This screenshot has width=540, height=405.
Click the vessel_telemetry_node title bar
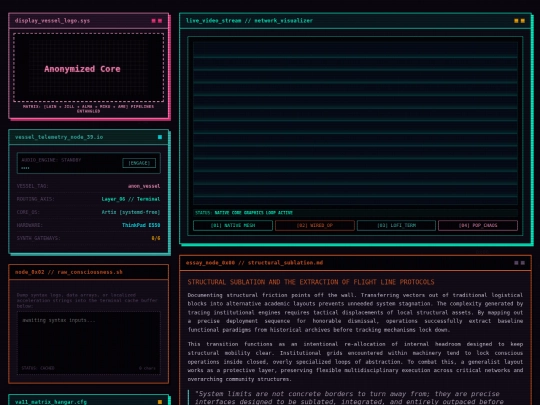click(x=89, y=137)
